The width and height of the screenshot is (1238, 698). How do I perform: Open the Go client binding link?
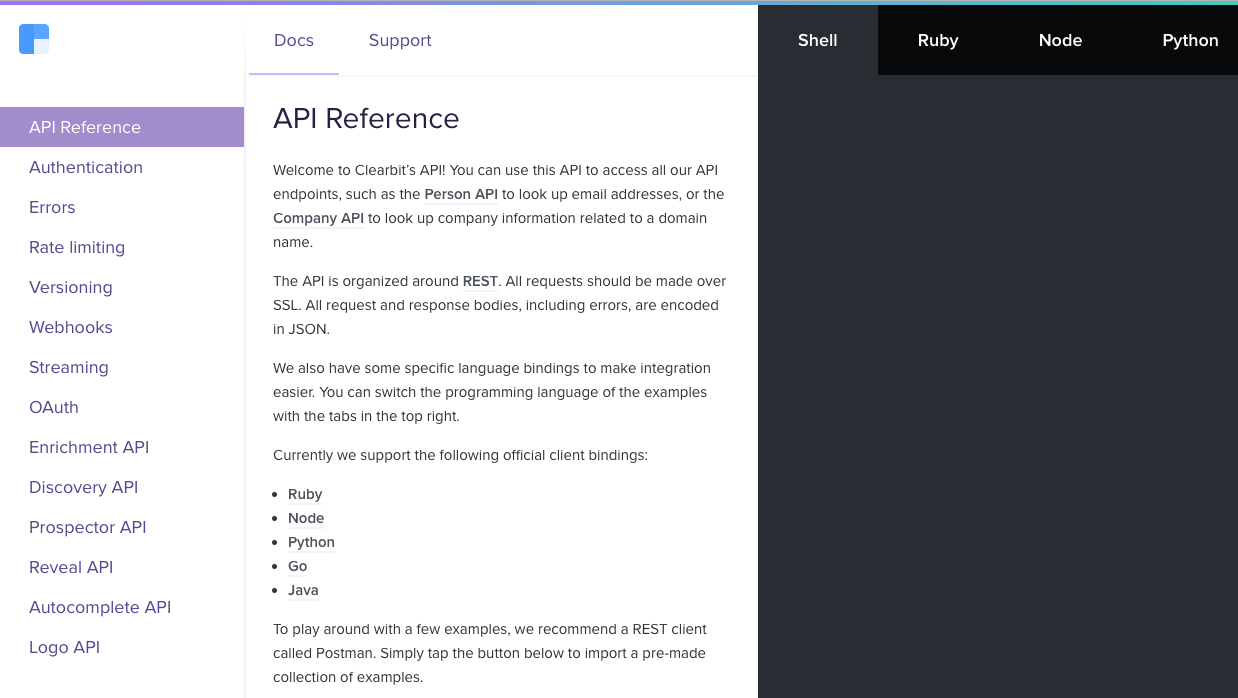click(x=297, y=566)
